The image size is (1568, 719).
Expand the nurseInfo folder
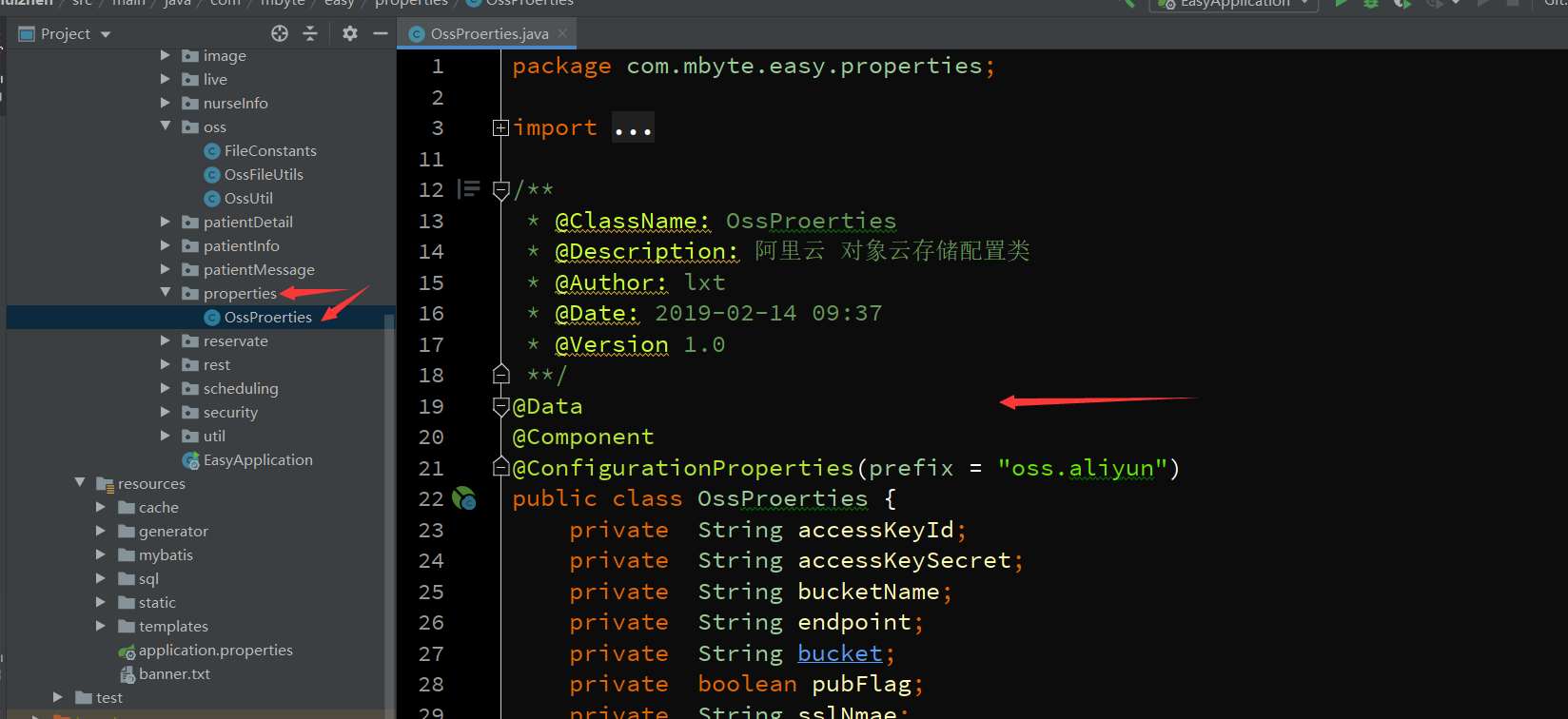166,103
